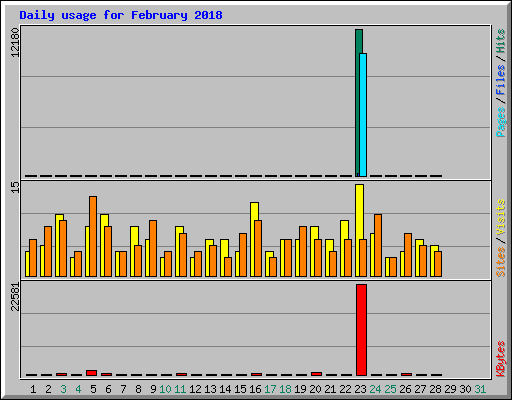
Task: Click day 28 on the x-axis
Action: click(x=435, y=389)
